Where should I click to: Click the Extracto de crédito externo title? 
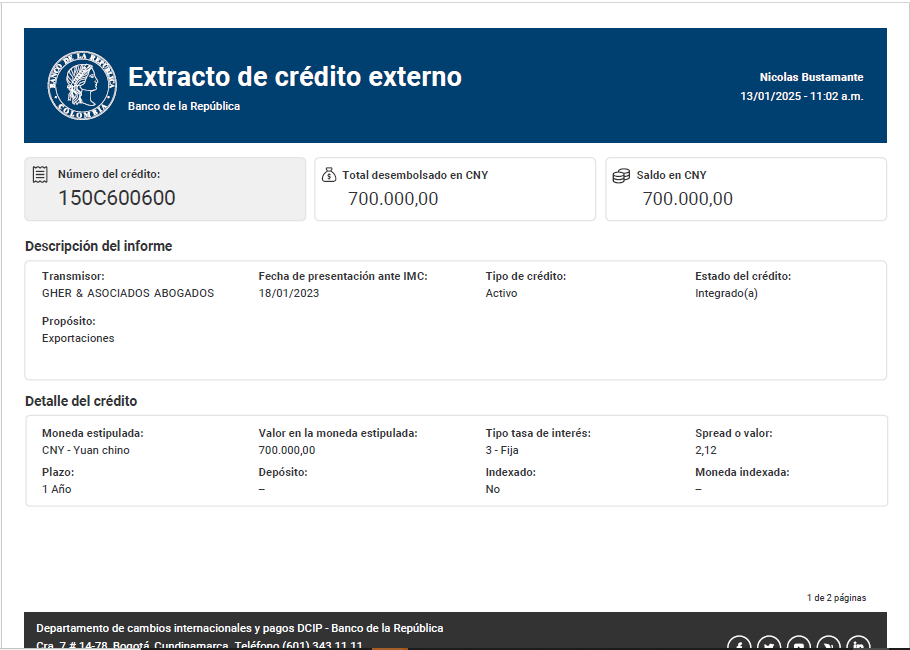[295, 77]
